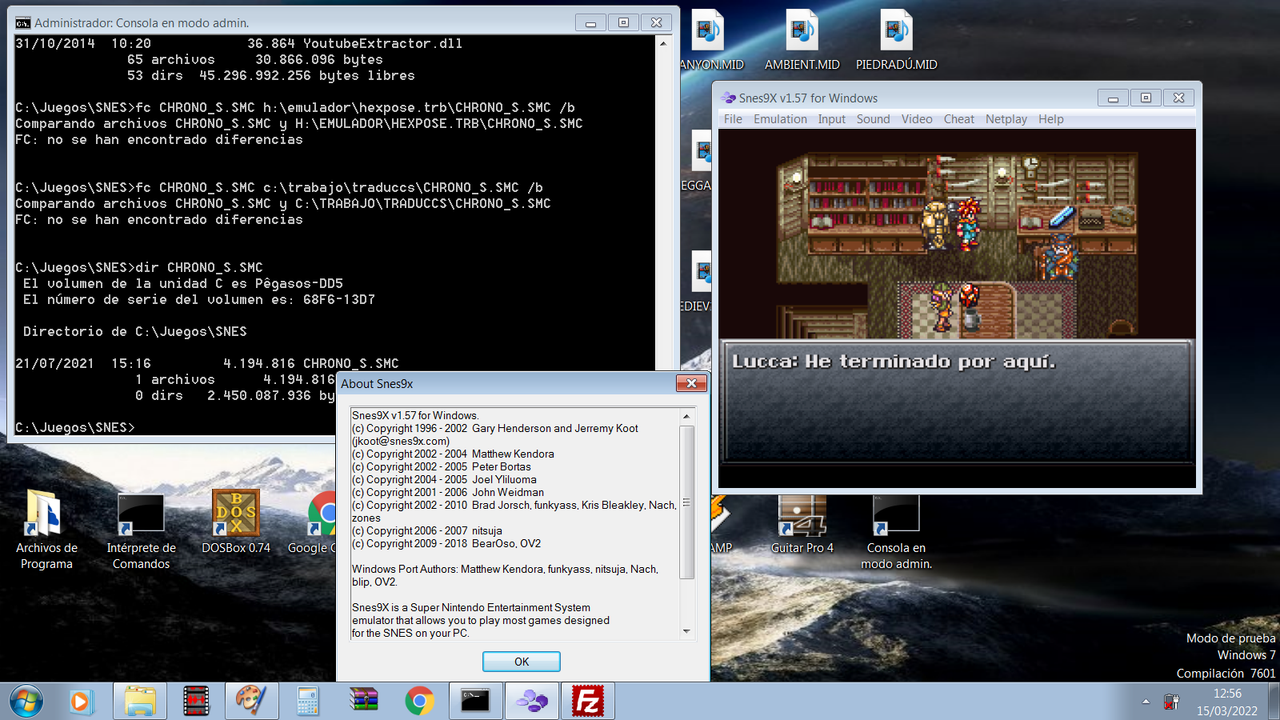Open Google Chrome from the taskbar

(419, 701)
